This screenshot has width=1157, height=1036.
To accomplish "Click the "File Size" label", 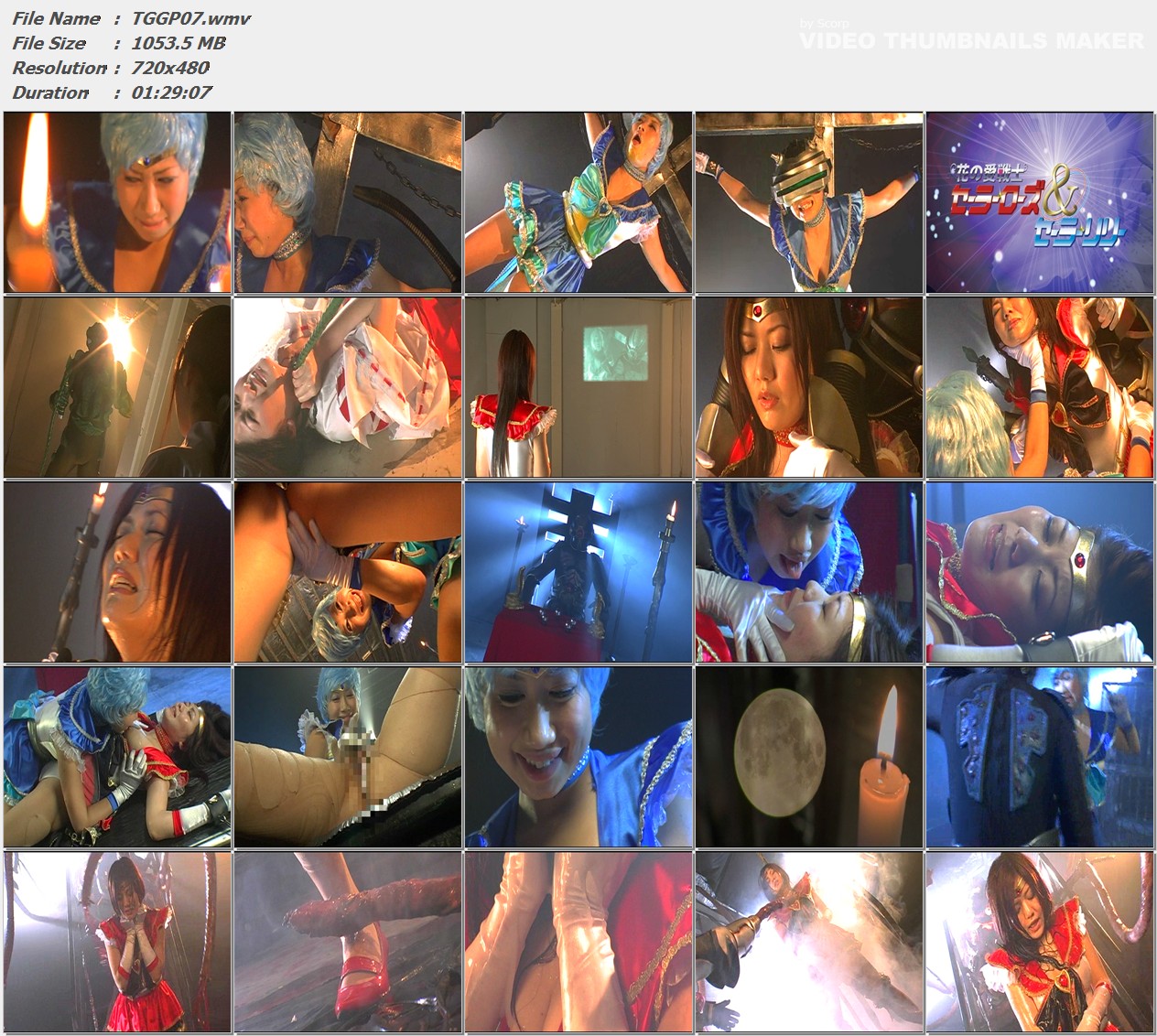I will point(49,43).
